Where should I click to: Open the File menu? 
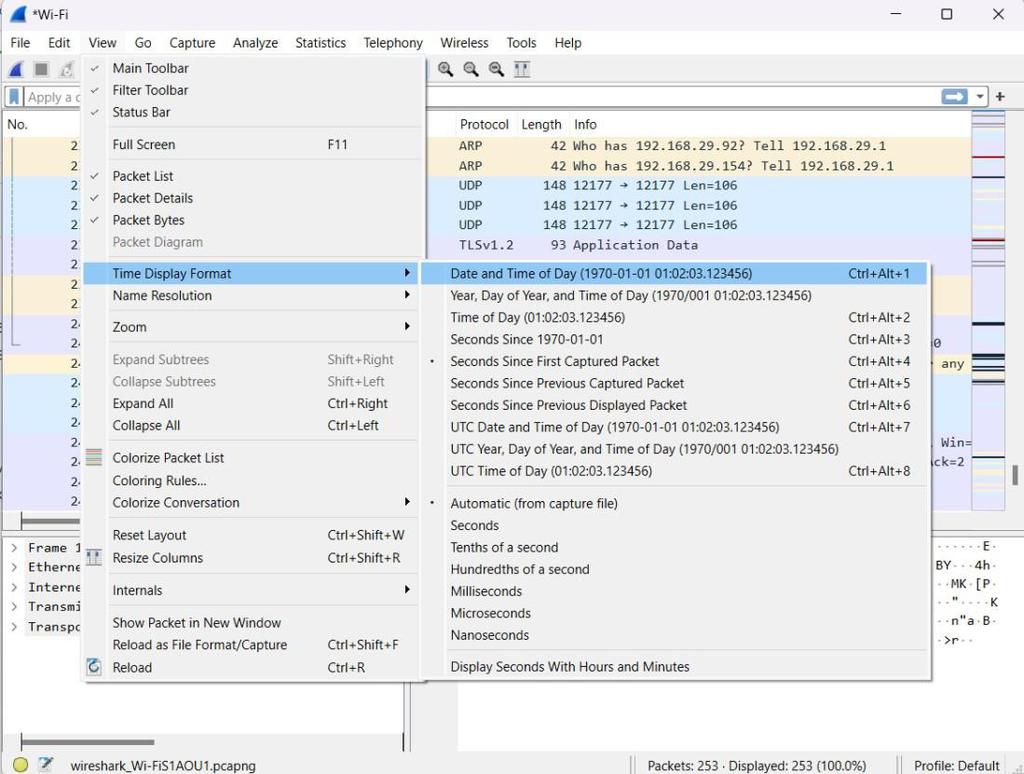(20, 43)
